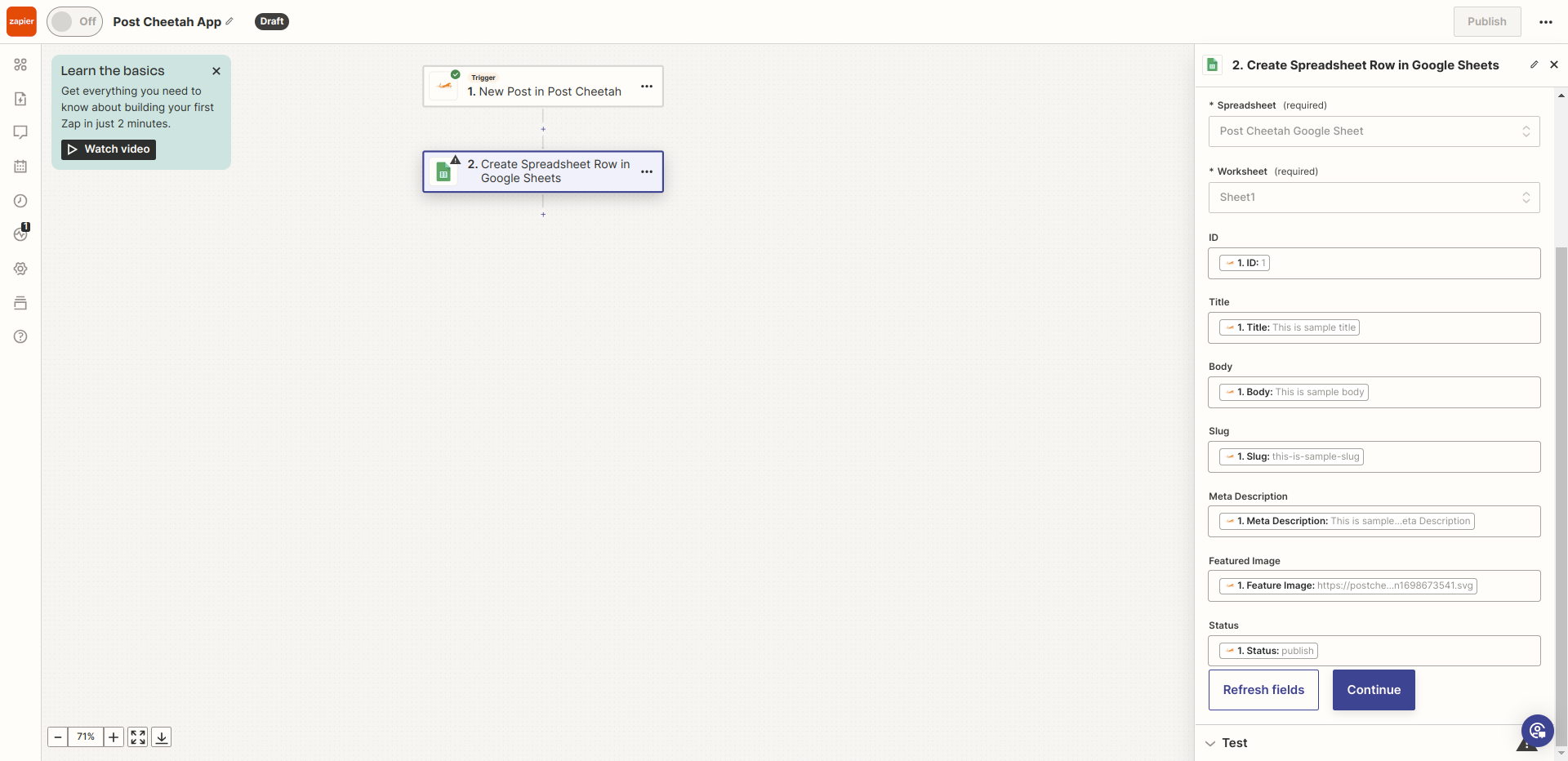
Task: Open help question mark in sidebar
Action: coord(20,336)
